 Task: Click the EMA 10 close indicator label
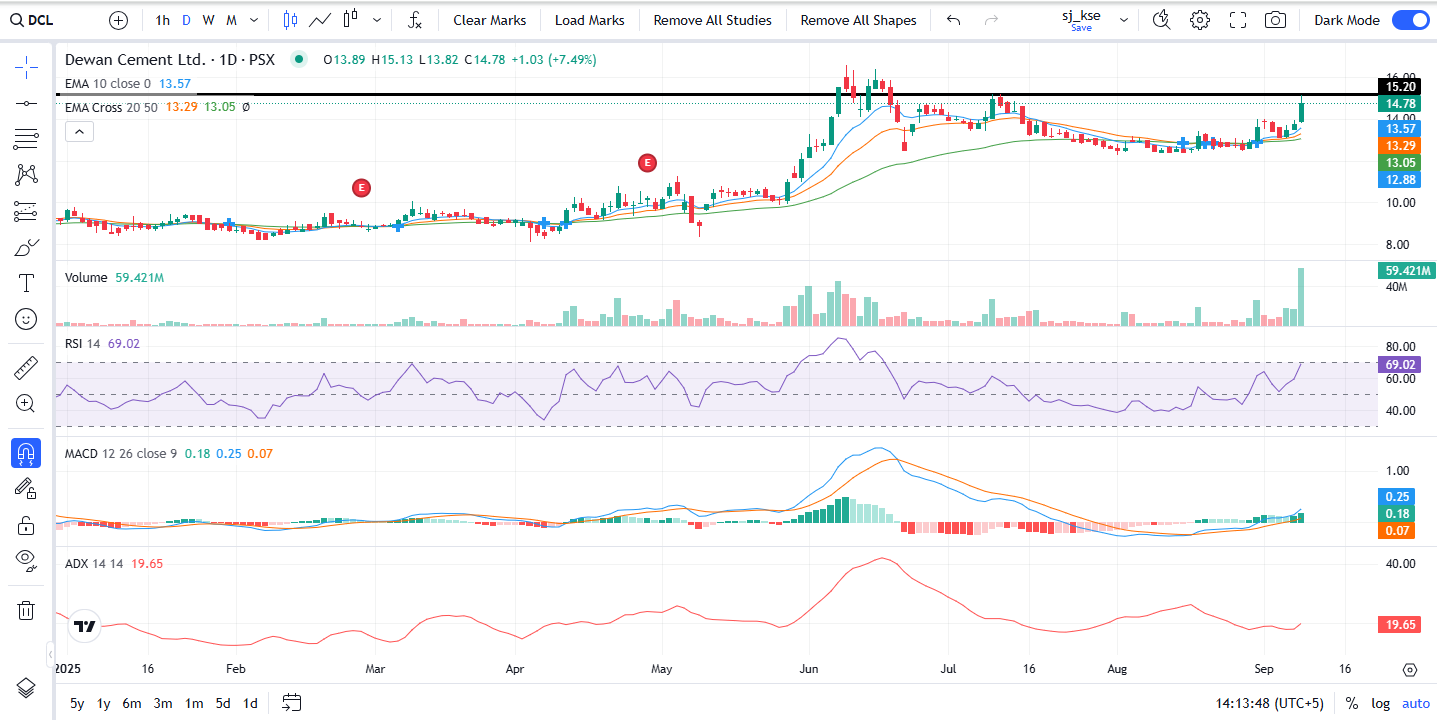[x=108, y=84]
